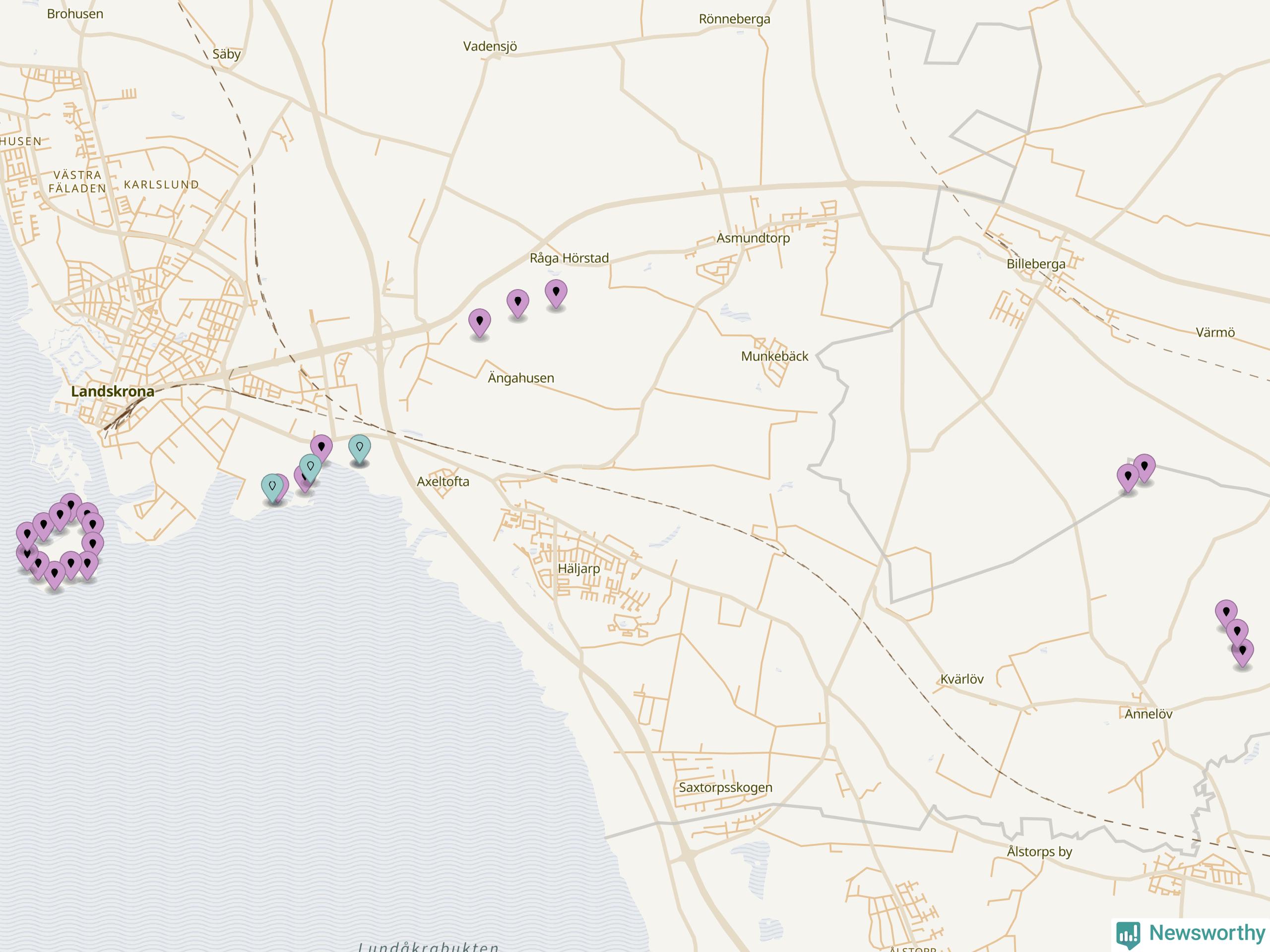Click the Billeberga place label
Screen dimensions: 1270x952
[1036, 264]
